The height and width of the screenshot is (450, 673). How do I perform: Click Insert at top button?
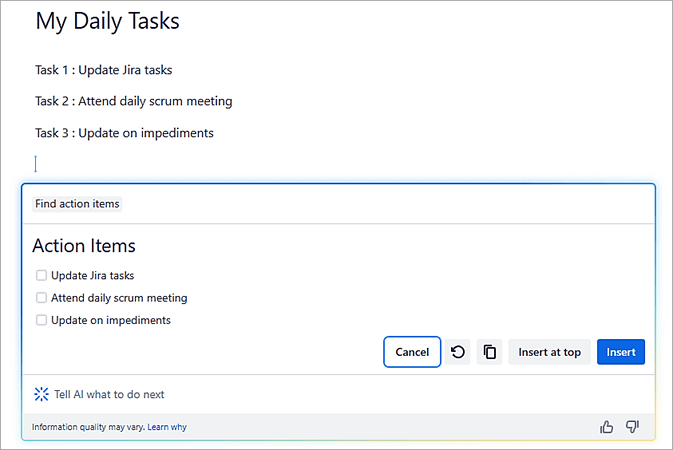pyautogui.click(x=549, y=352)
